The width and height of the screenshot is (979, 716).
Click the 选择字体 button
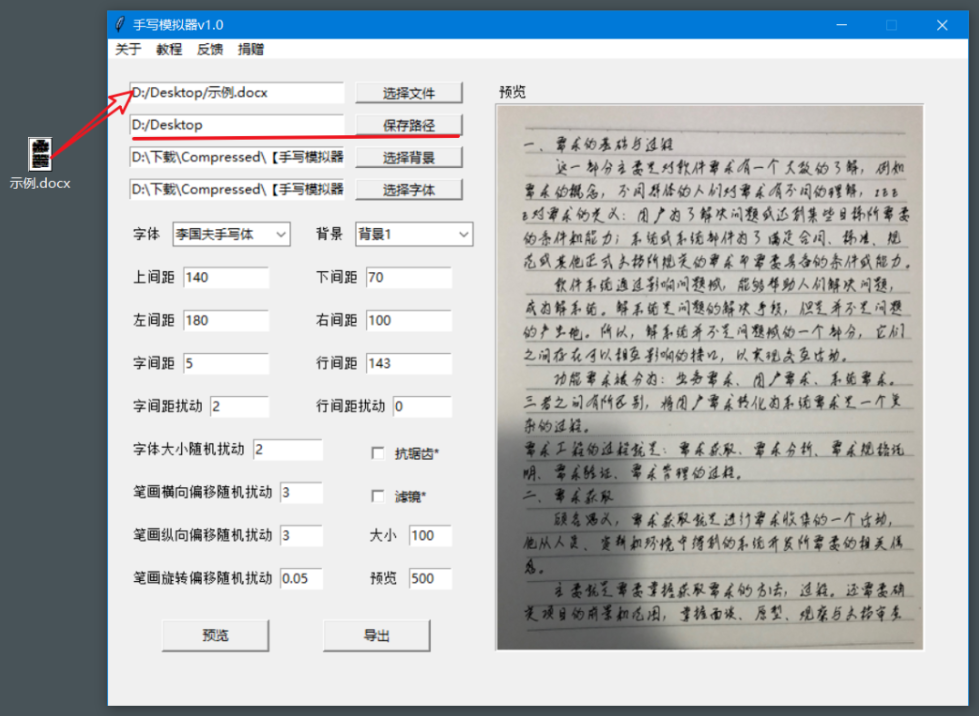409,190
